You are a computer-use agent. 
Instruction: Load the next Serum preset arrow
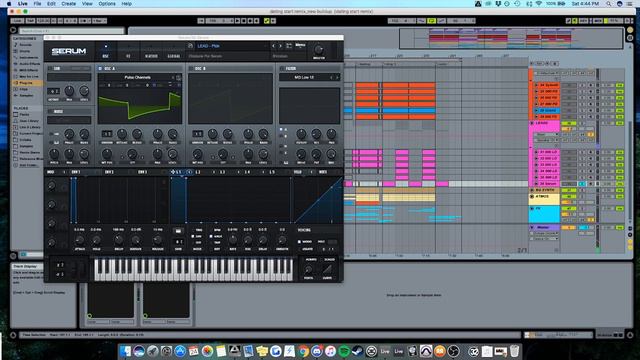[280, 46]
